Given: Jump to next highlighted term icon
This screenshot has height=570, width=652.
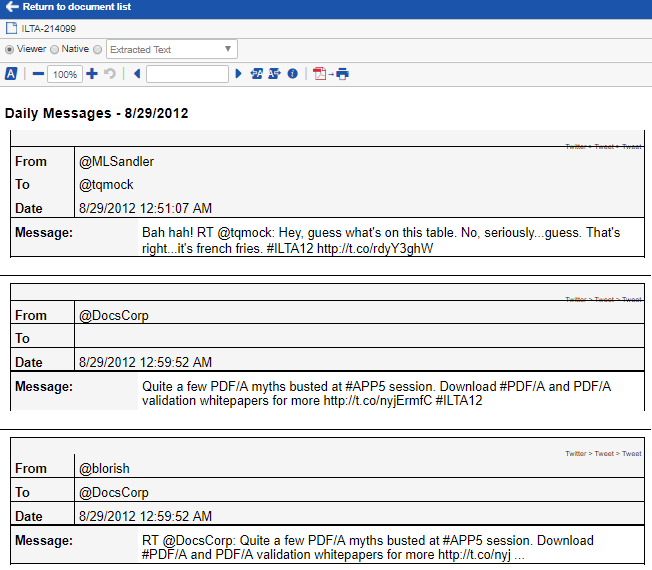Looking at the screenshot, I should click(x=273, y=74).
